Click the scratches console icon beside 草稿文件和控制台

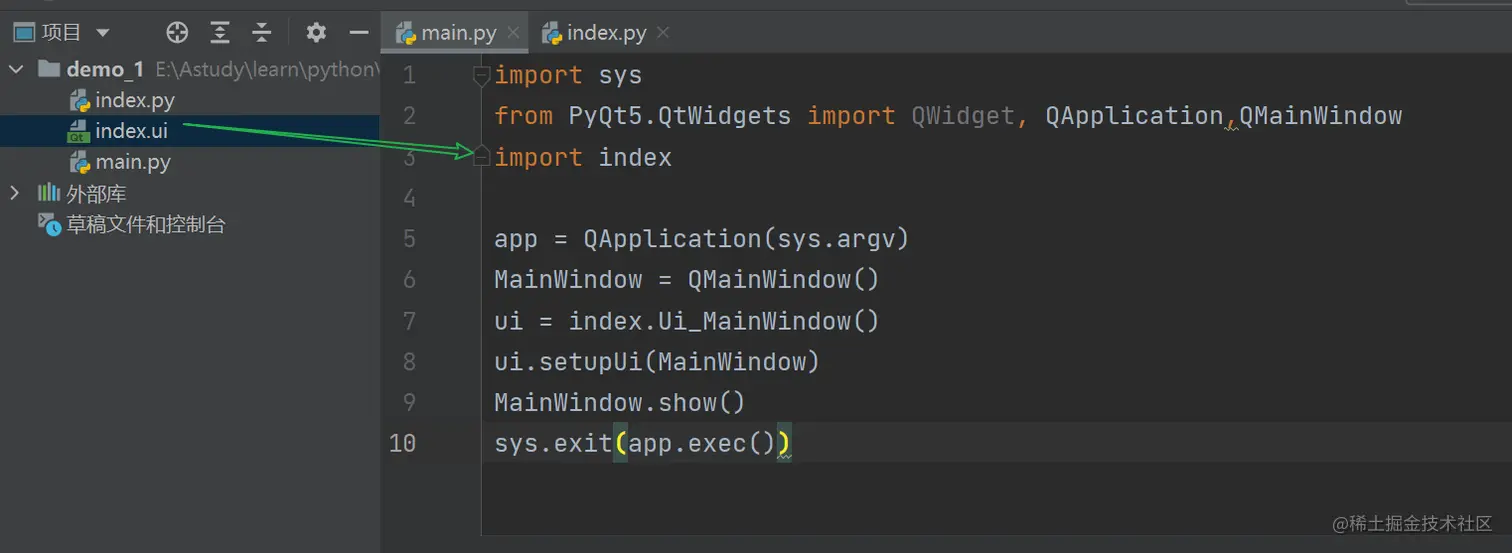[49, 224]
